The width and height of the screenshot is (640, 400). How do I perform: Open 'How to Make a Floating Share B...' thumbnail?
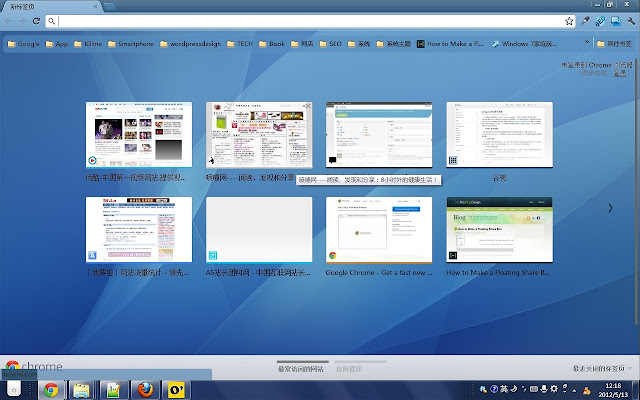pyautogui.click(x=500, y=229)
